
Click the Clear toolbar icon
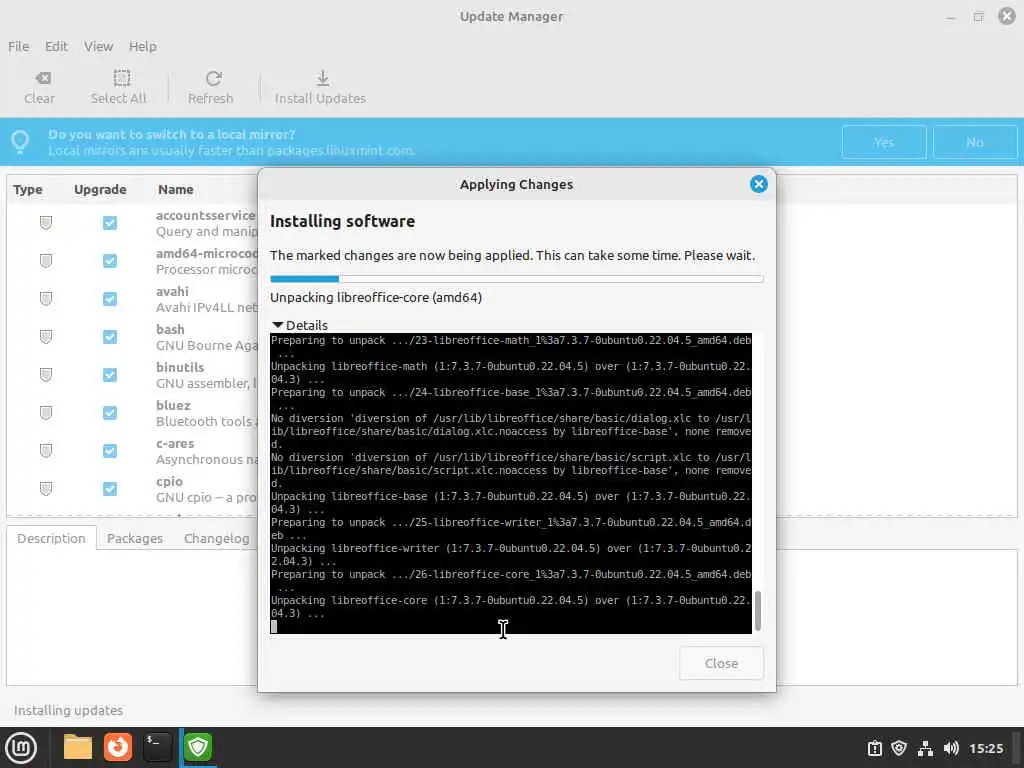pyautogui.click(x=42, y=78)
